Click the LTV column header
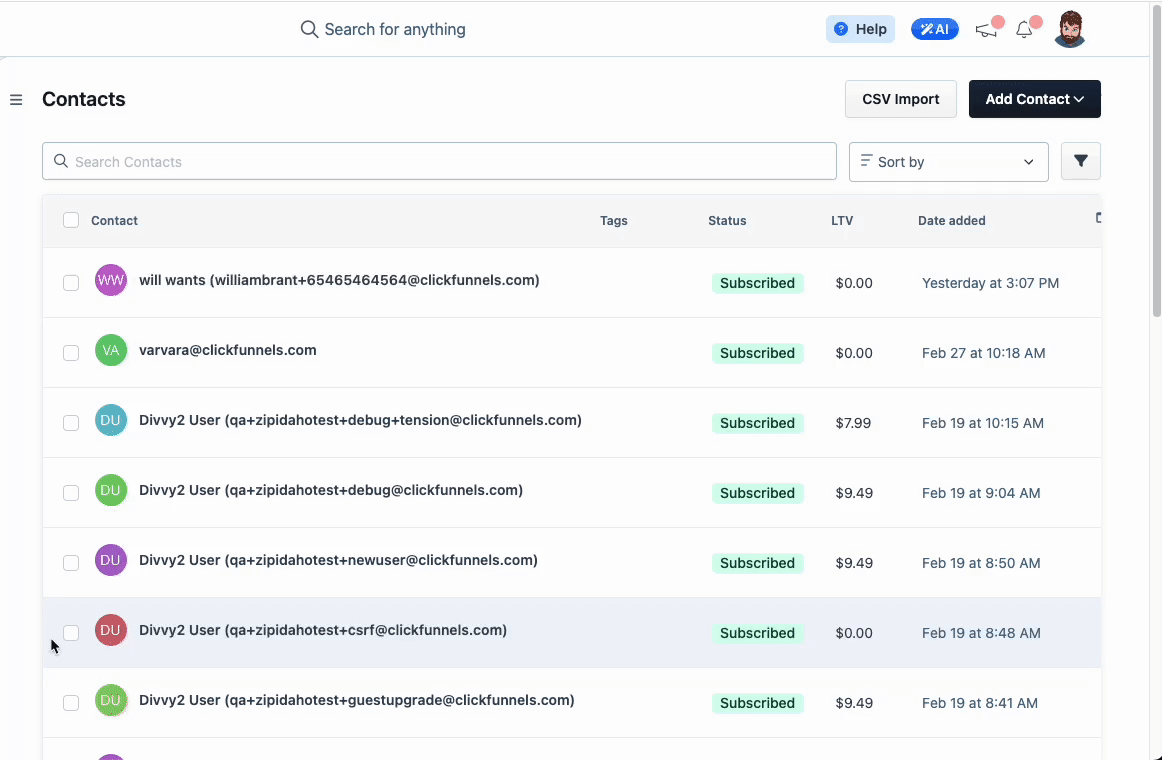The width and height of the screenshot is (1162, 760). tap(842, 221)
